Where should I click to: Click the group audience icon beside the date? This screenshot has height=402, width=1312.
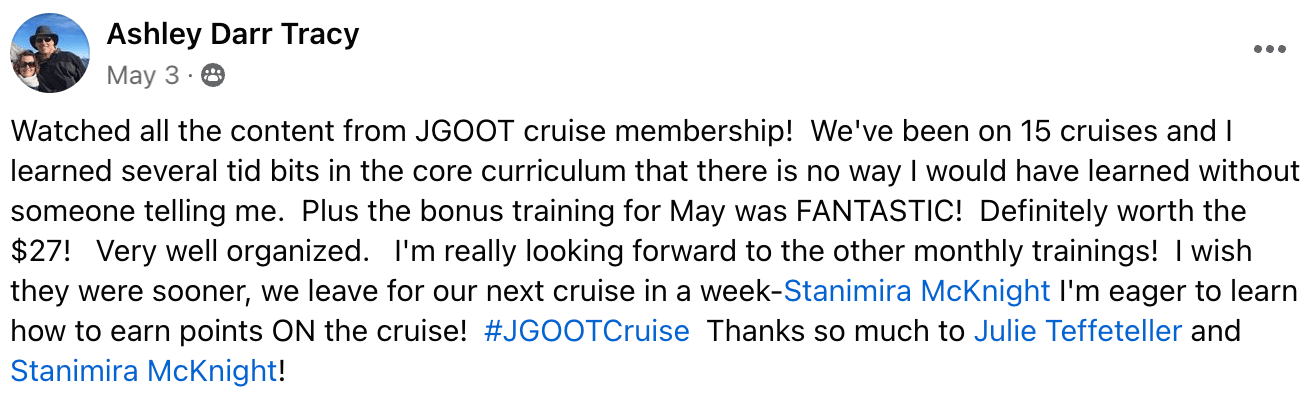(x=213, y=75)
